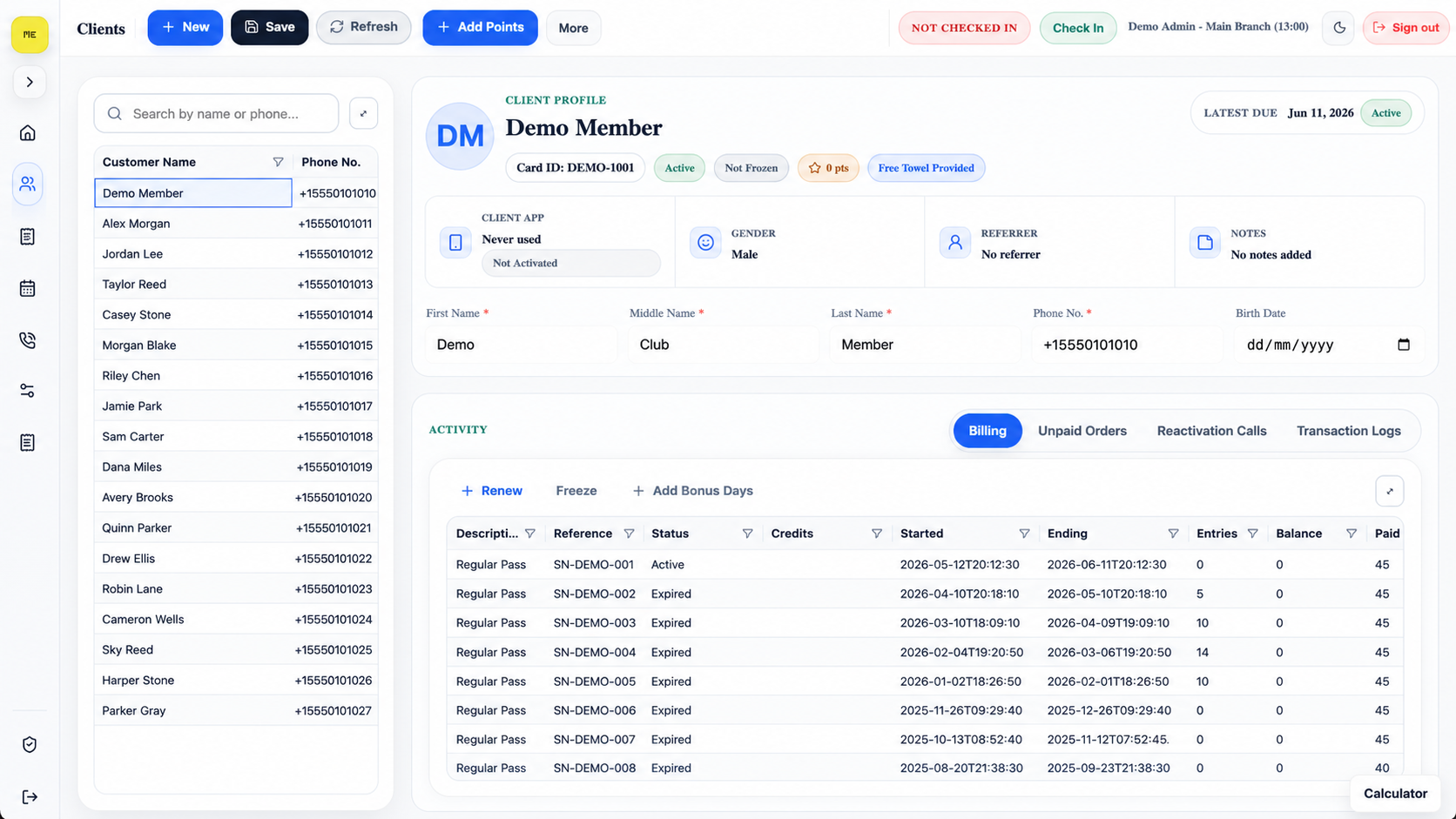Screen dimensions: 1456x819
Task: Click the First Name field
Action: coord(521,345)
